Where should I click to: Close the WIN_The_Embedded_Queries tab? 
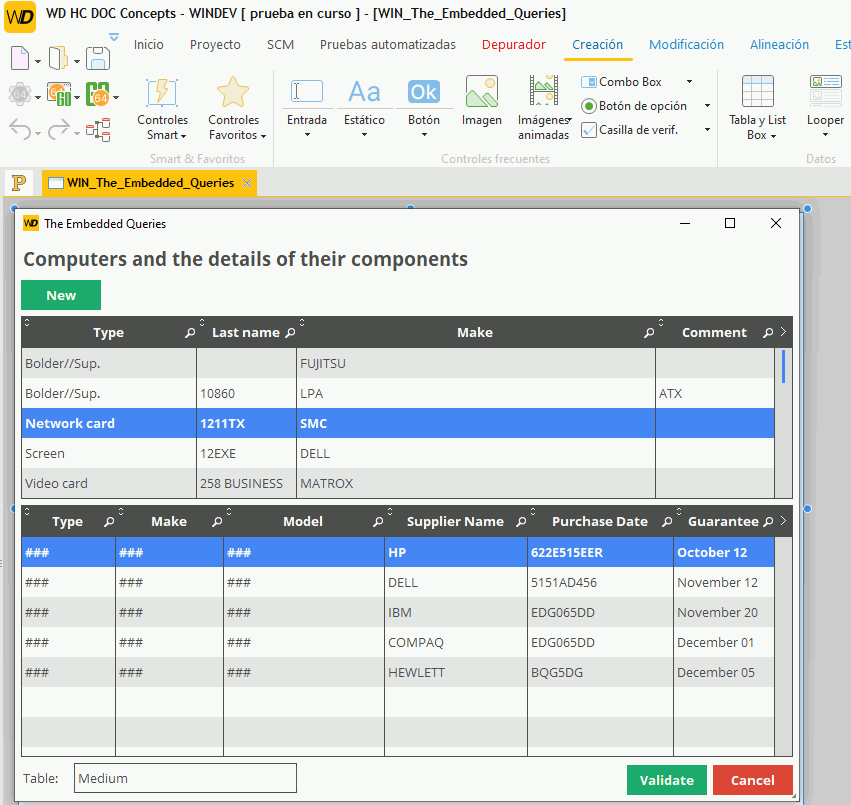247,183
